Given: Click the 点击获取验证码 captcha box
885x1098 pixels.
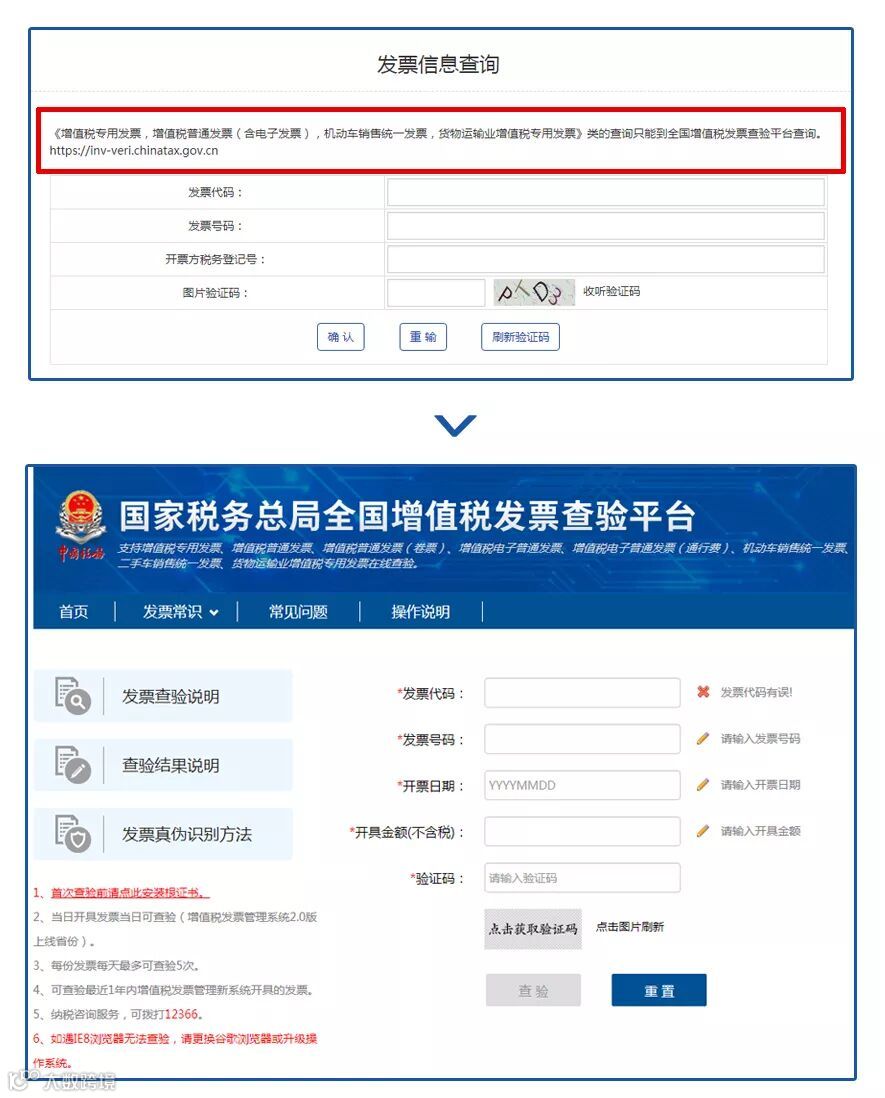Looking at the screenshot, I should (533, 929).
